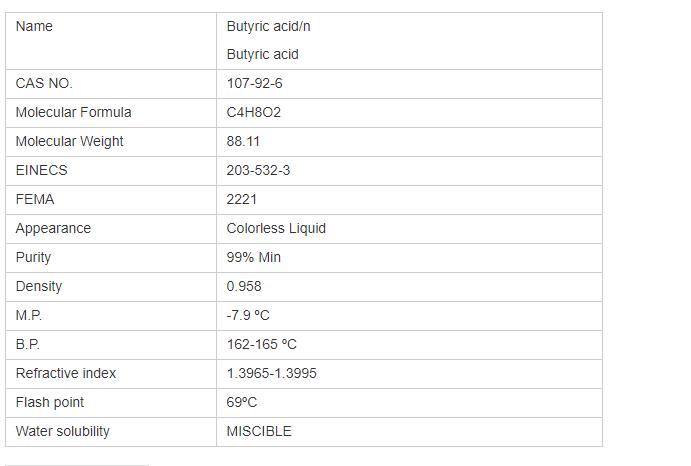Click the CAS number value 107-92-6

click(254, 83)
